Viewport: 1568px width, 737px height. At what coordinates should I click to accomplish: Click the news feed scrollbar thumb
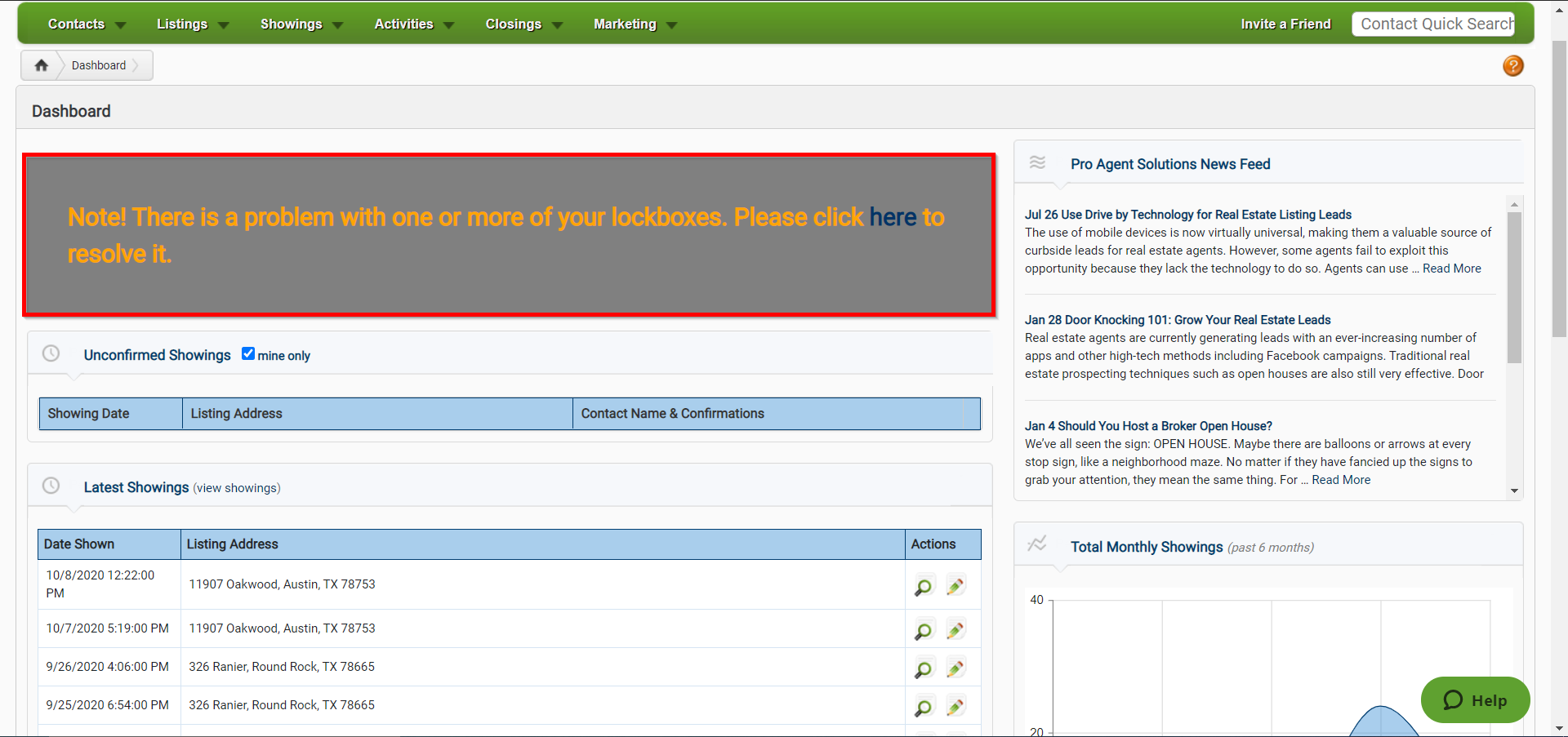1514,287
